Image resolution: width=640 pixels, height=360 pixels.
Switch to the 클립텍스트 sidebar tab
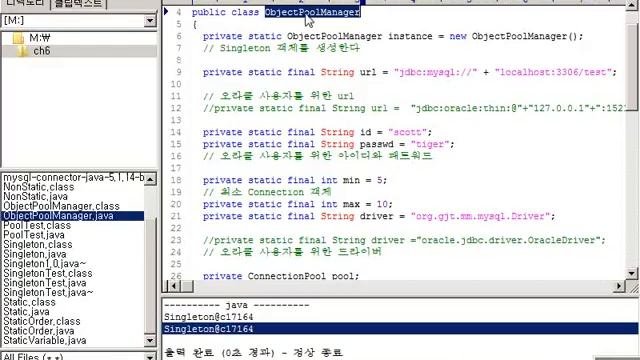point(78,3)
